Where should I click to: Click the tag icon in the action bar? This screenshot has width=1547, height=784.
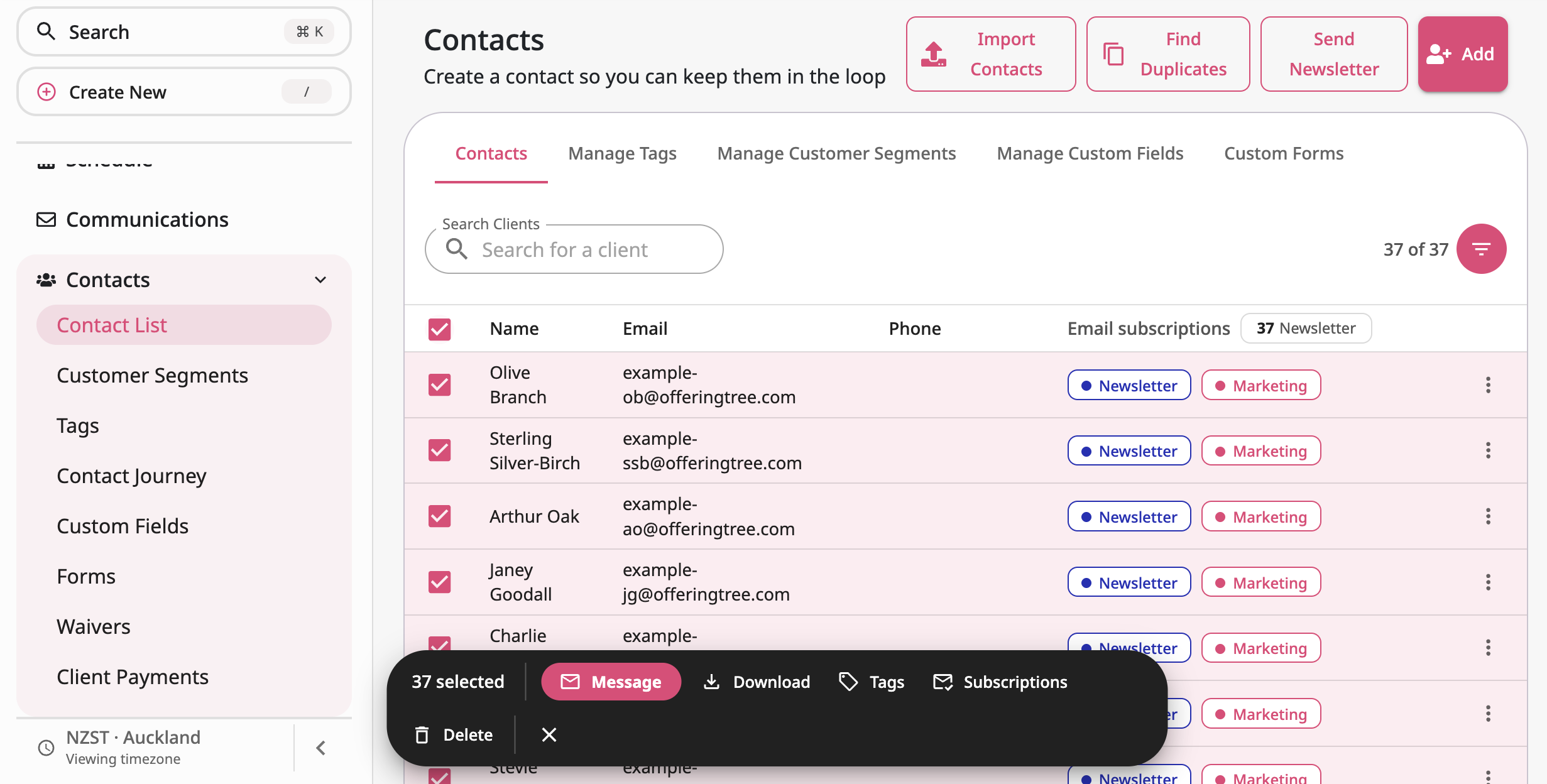click(848, 682)
